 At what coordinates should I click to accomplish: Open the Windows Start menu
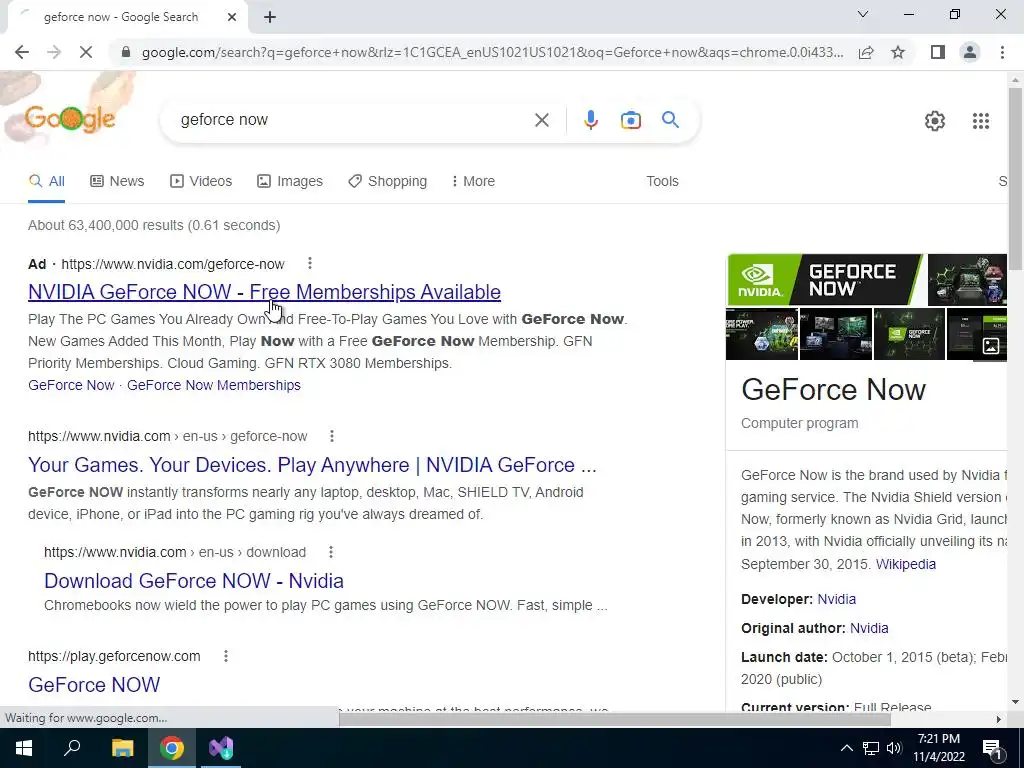24,748
